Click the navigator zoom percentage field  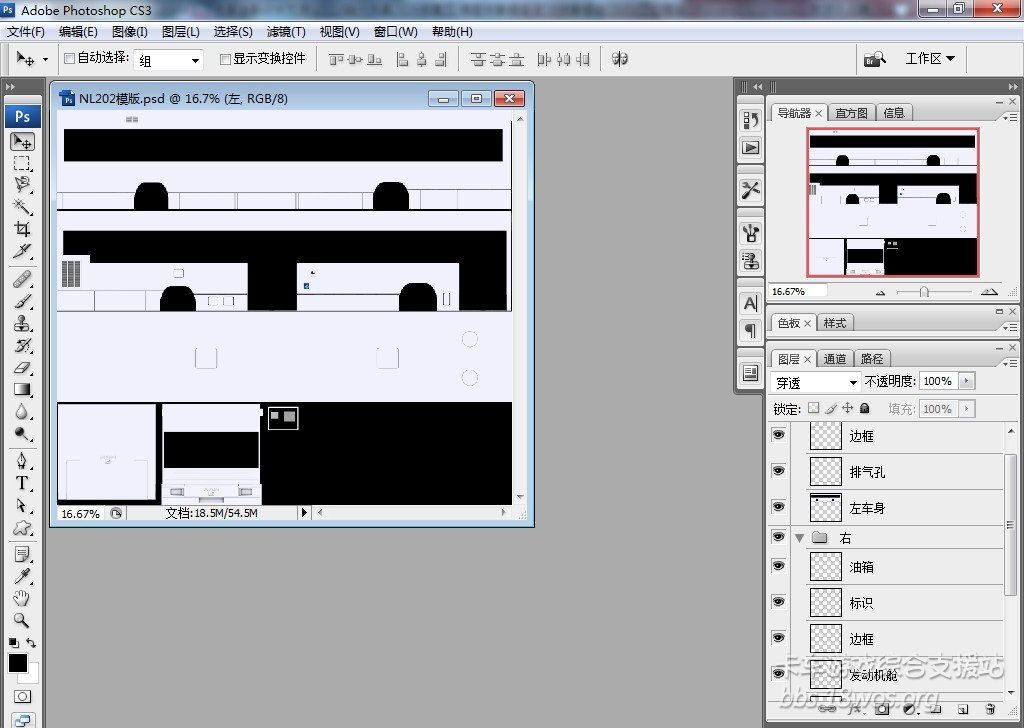click(x=798, y=291)
